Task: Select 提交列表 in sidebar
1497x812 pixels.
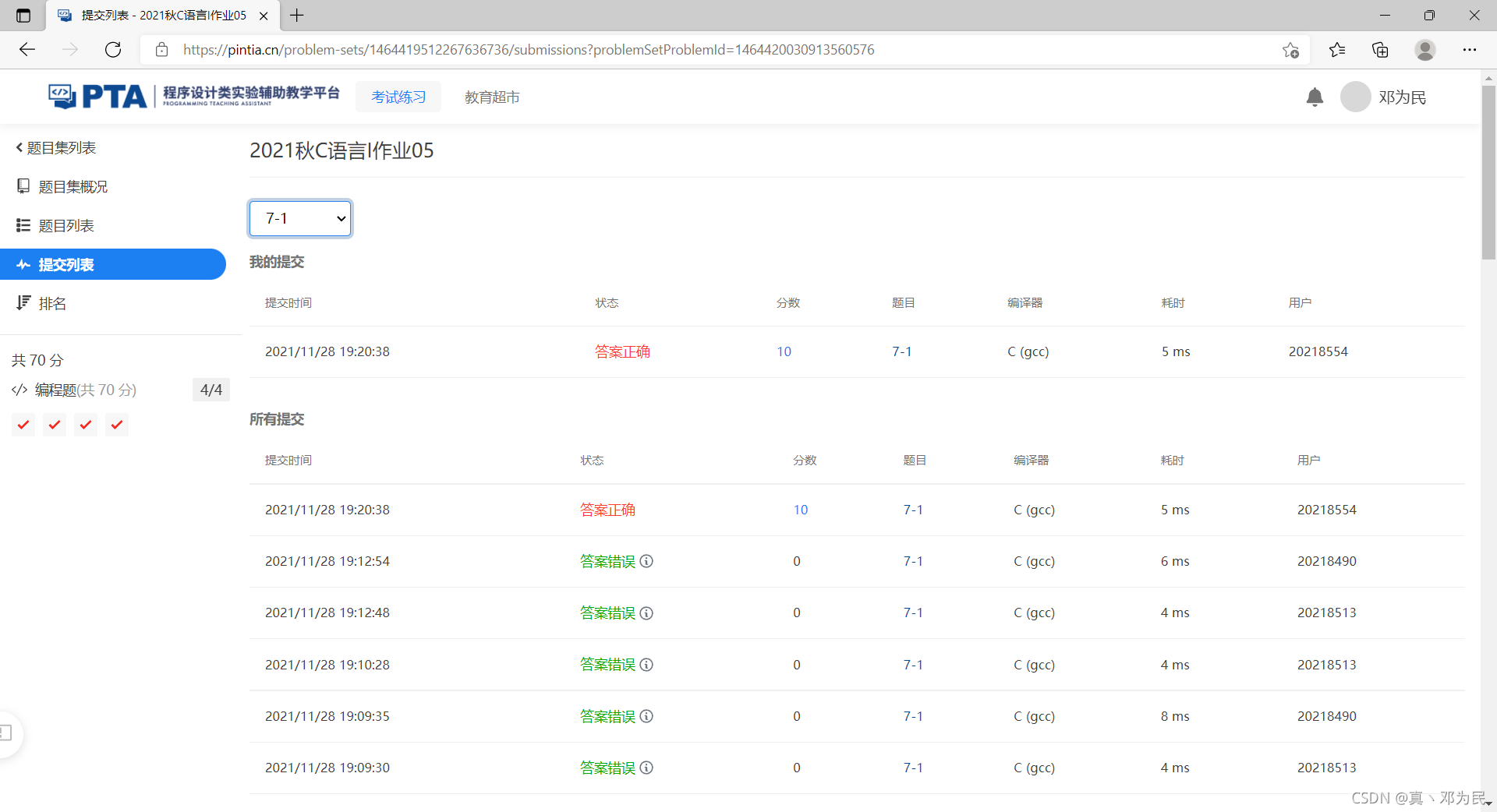Action: (113, 264)
